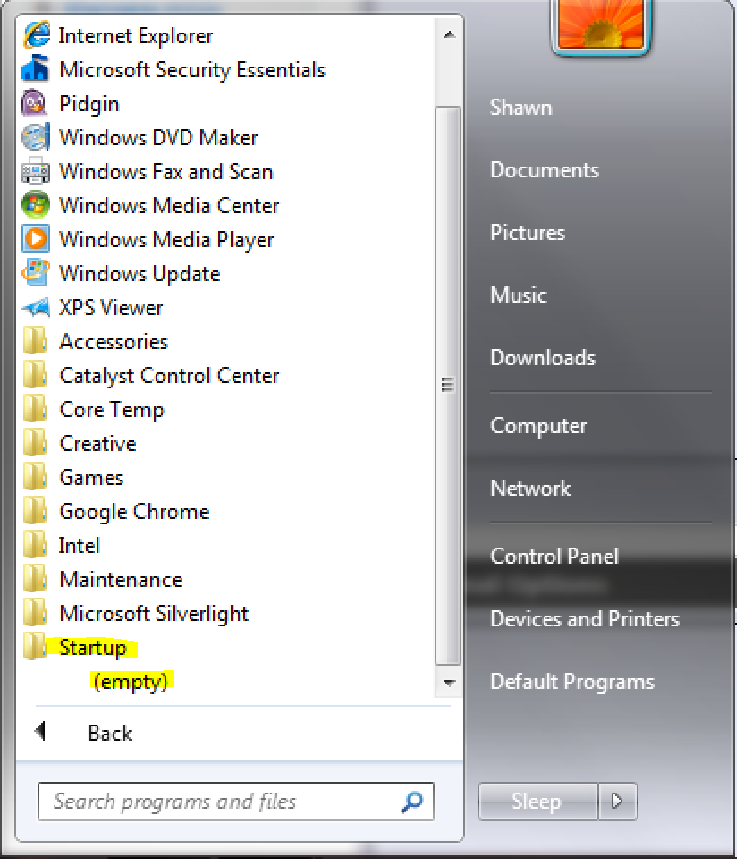Click the programs list scrollbar thumb
The image size is (737, 859).
point(448,386)
